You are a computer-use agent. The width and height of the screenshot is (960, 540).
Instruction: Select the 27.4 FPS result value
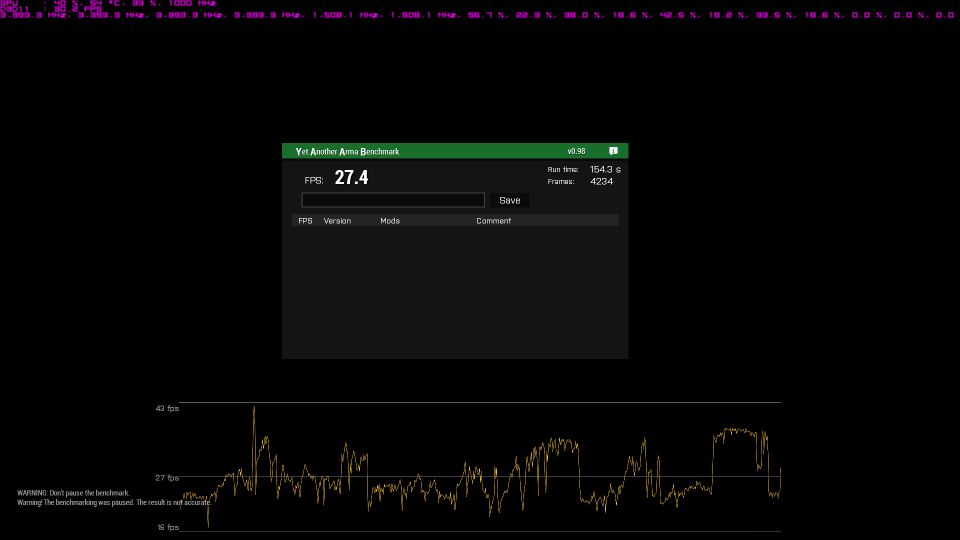[x=351, y=178]
